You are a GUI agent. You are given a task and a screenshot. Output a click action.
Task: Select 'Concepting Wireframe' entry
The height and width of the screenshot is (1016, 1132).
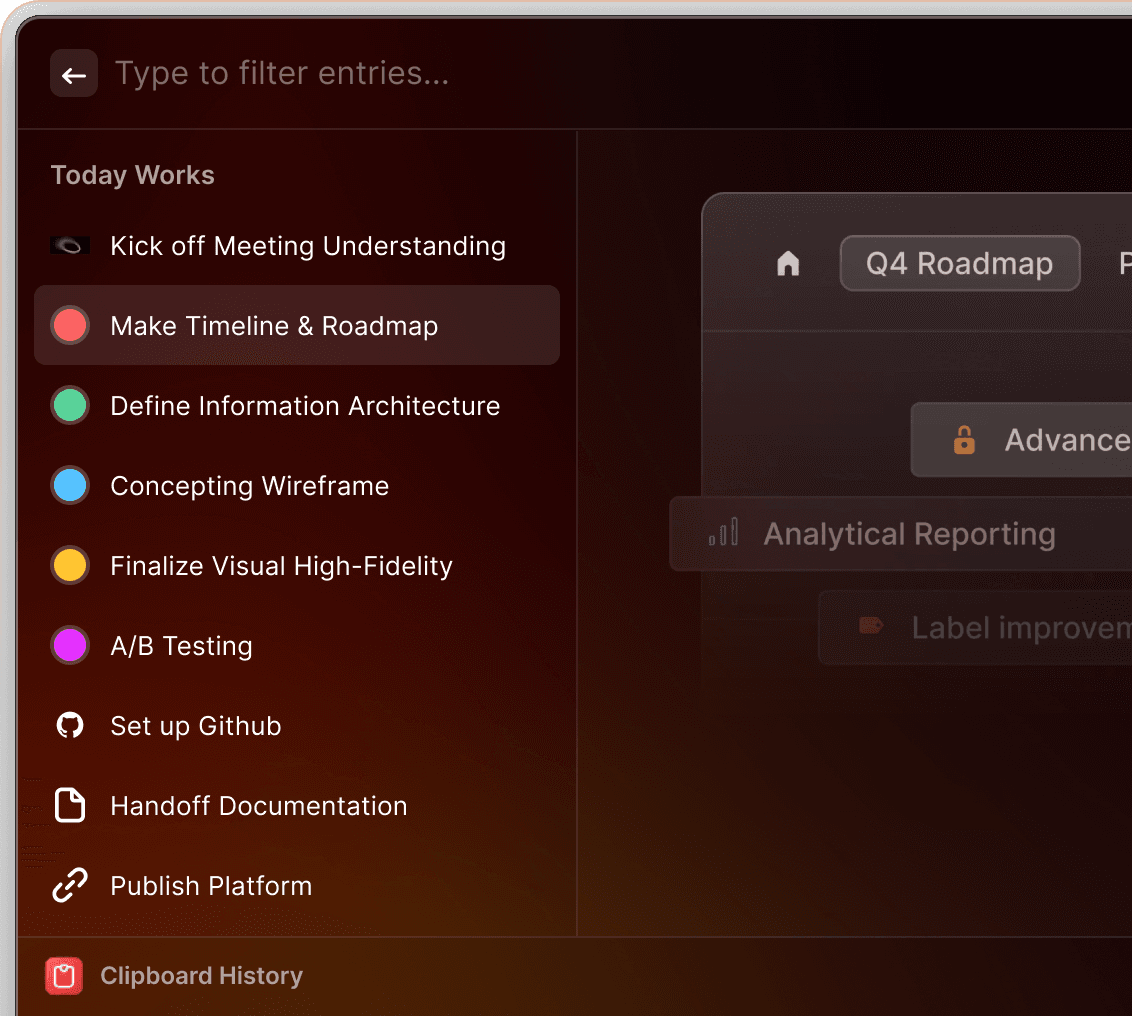[x=297, y=485]
